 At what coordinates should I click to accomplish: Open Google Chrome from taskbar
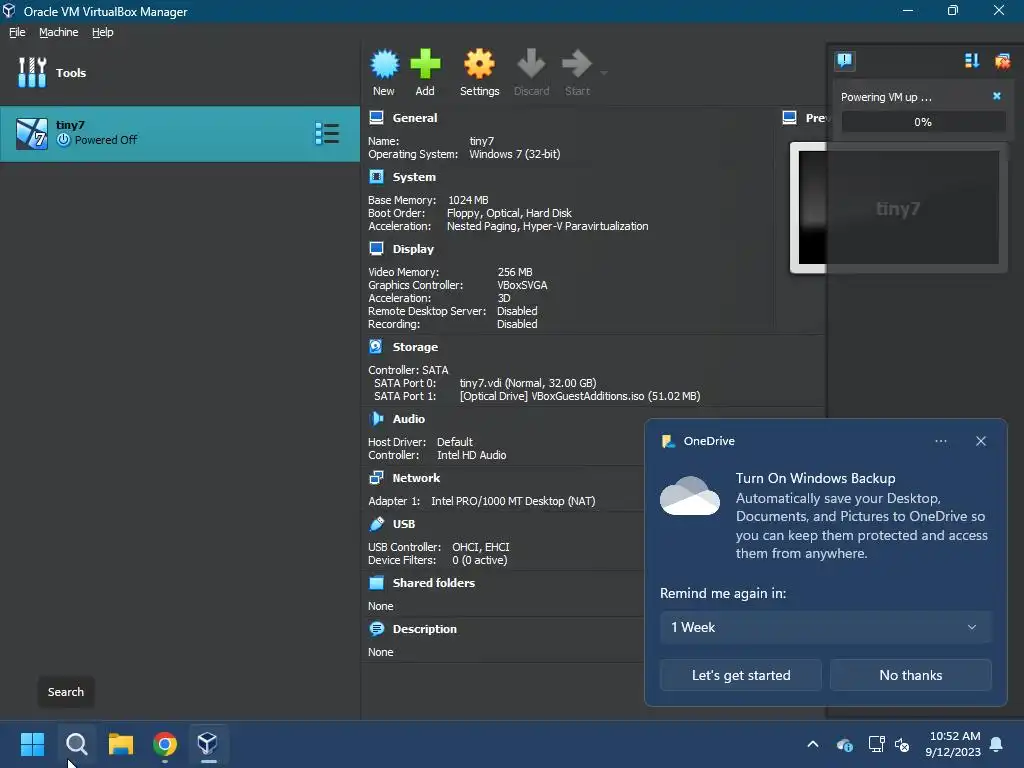coord(165,744)
